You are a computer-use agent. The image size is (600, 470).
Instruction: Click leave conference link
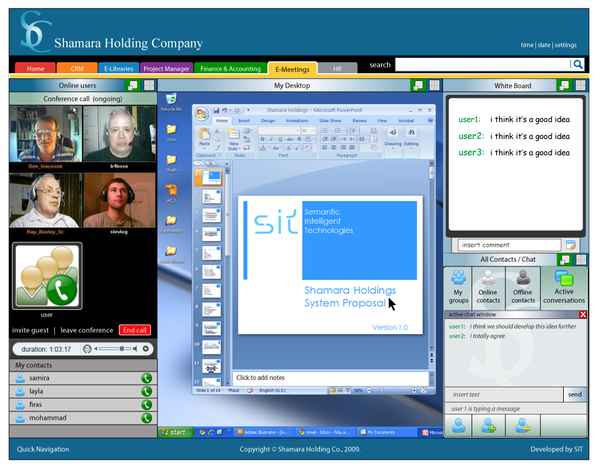coord(86,330)
